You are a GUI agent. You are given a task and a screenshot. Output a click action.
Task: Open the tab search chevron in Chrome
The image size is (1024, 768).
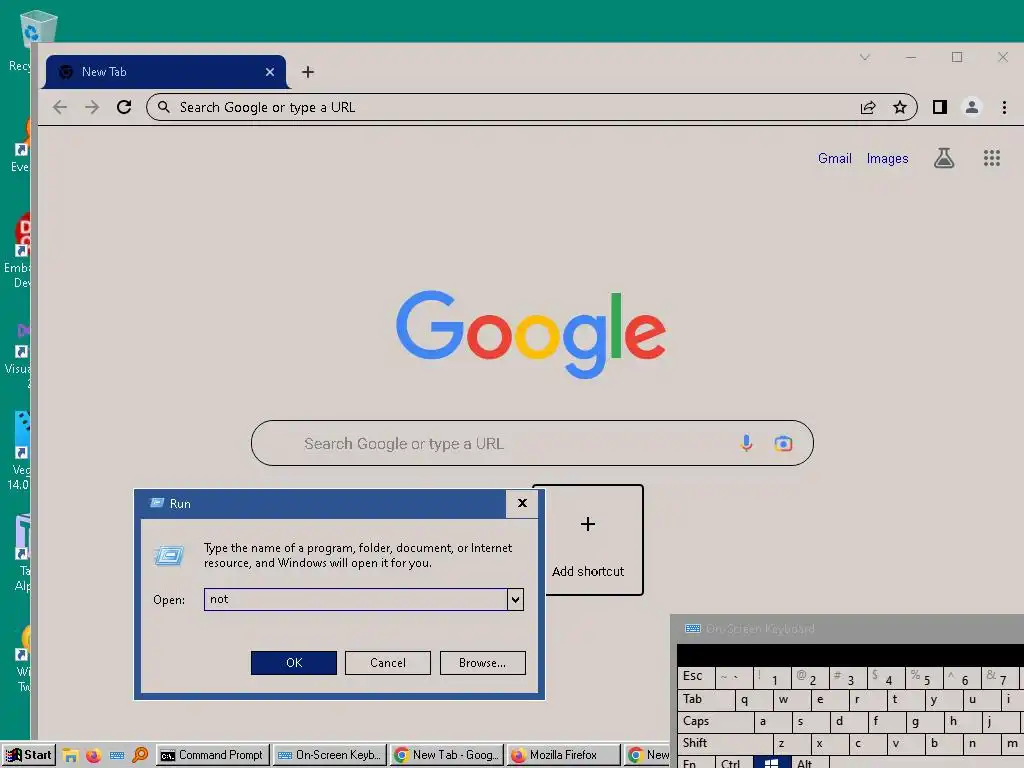pyautogui.click(x=865, y=57)
